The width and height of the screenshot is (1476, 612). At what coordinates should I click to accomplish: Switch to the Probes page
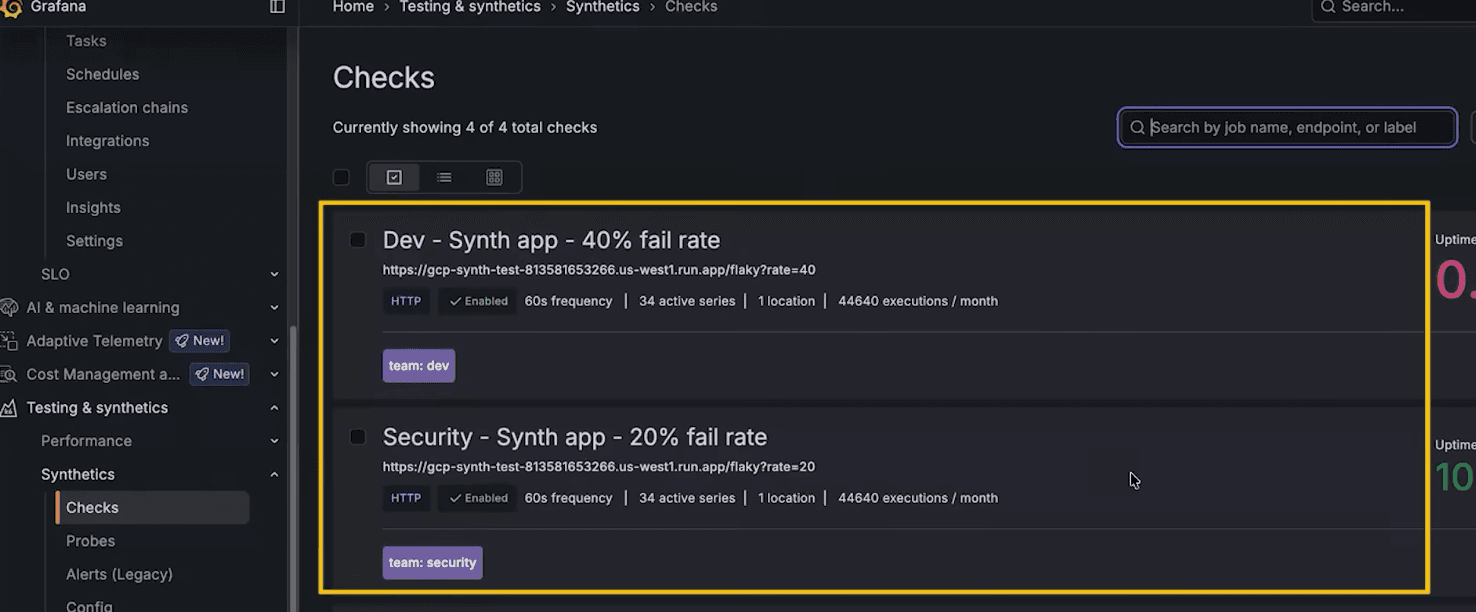pyautogui.click(x=90, y=540)
